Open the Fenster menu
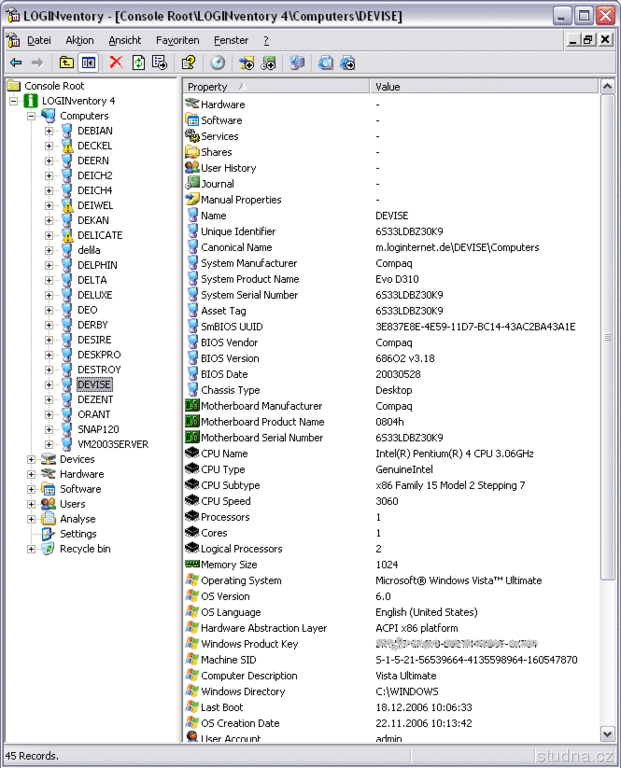 tap(231, 40)
